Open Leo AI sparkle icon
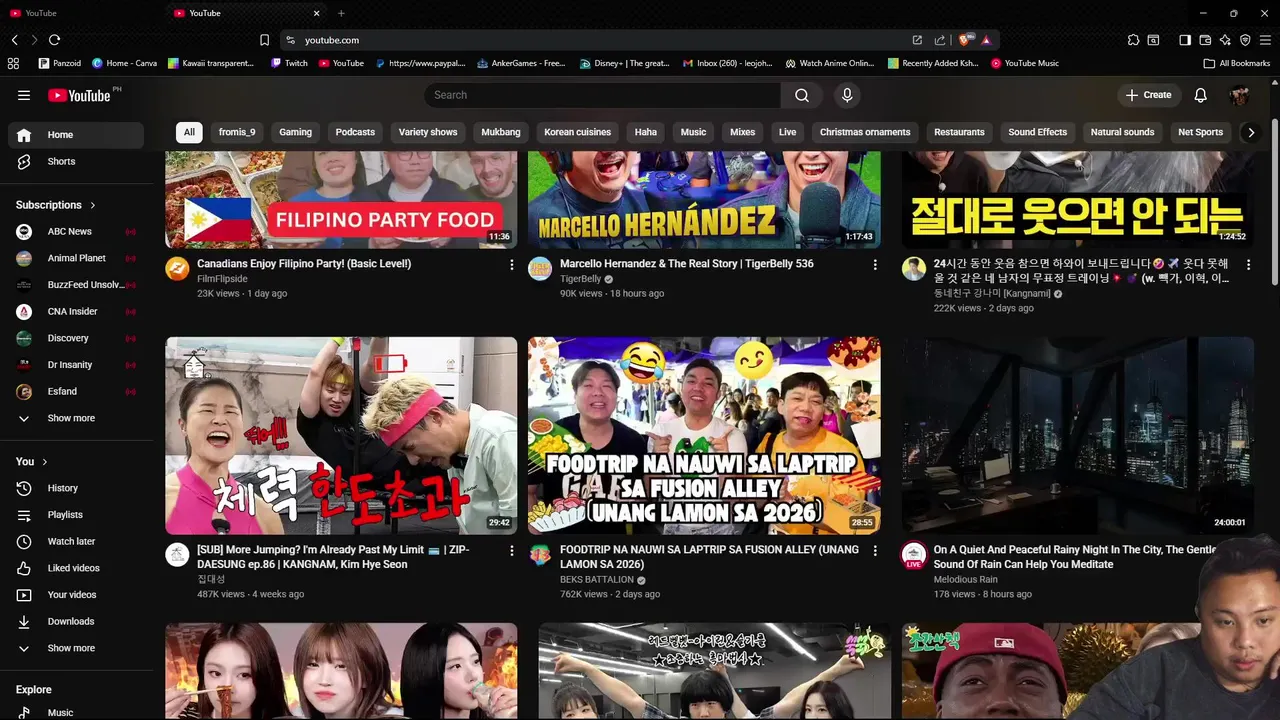 [1225, 40]
